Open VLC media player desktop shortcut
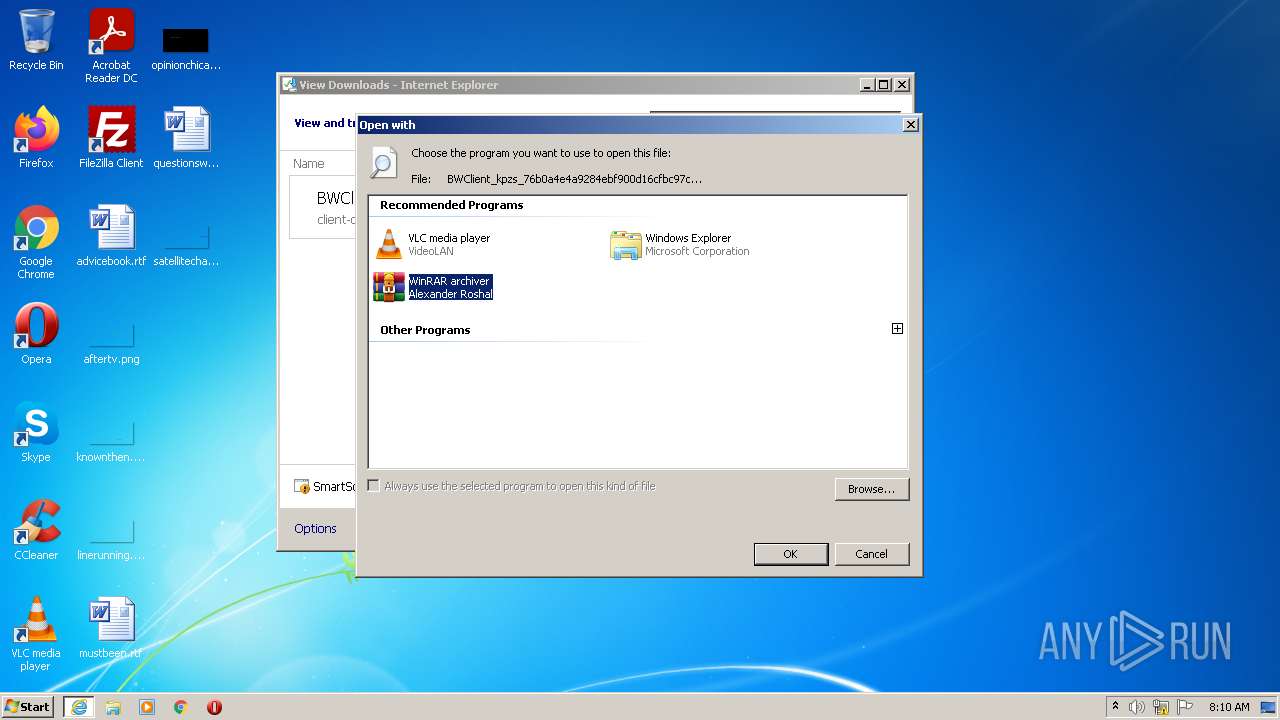Screen dimensions: 1280x720 (x=36, y=635)
